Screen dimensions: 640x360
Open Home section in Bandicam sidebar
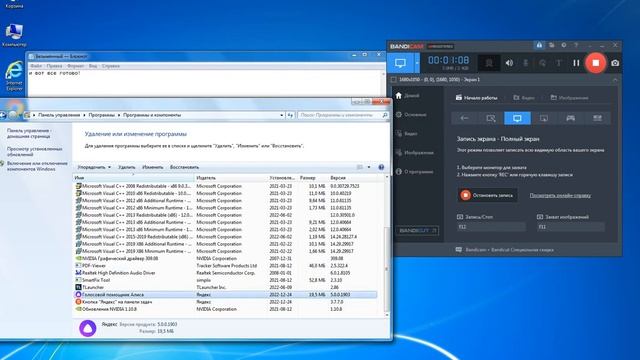click(x=408, y=96)
